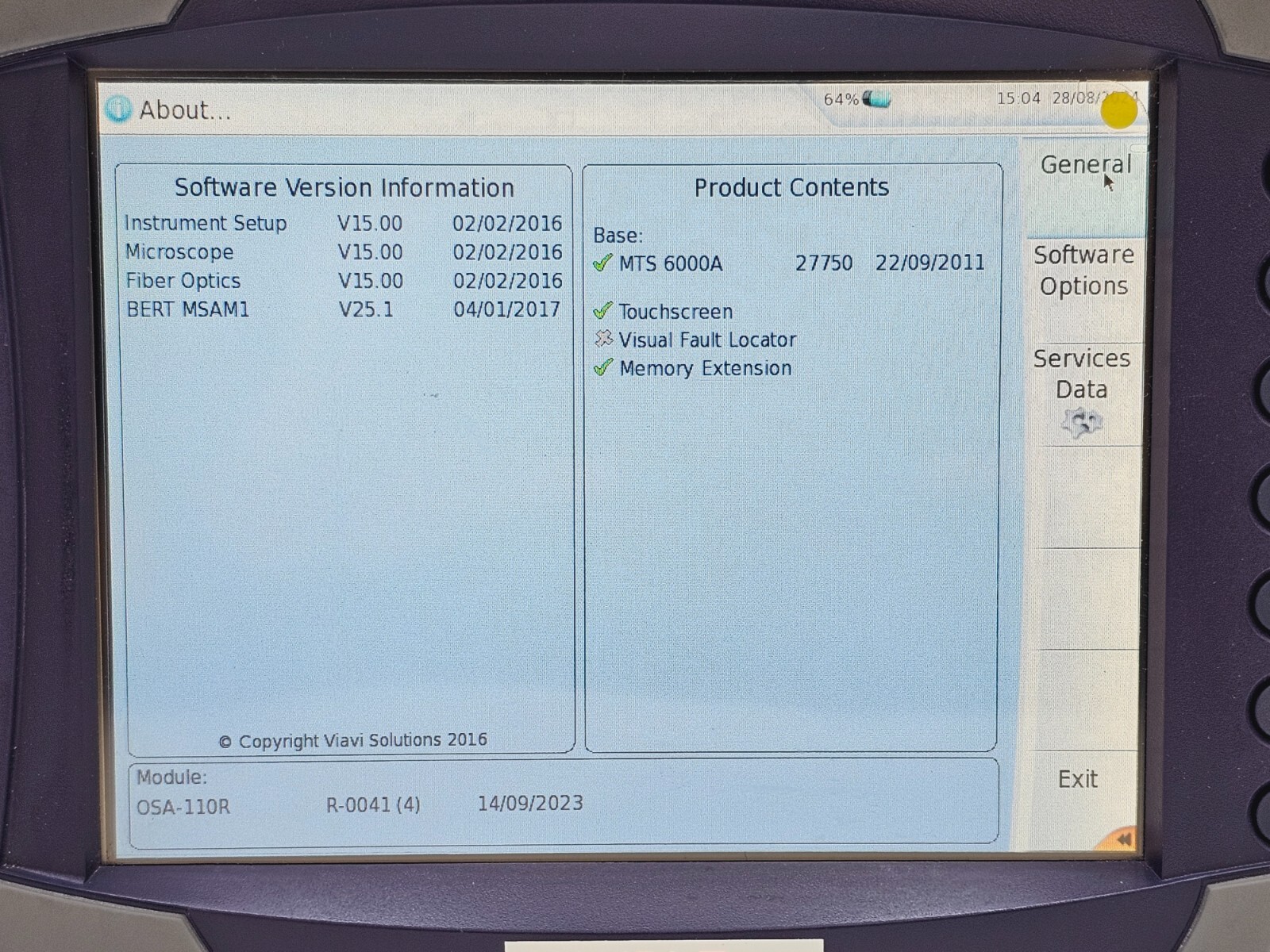Click the Copyright Viavi Solutions 2016 text
This screenshot has width=1270, height=952.
click(x=353, y=741)
